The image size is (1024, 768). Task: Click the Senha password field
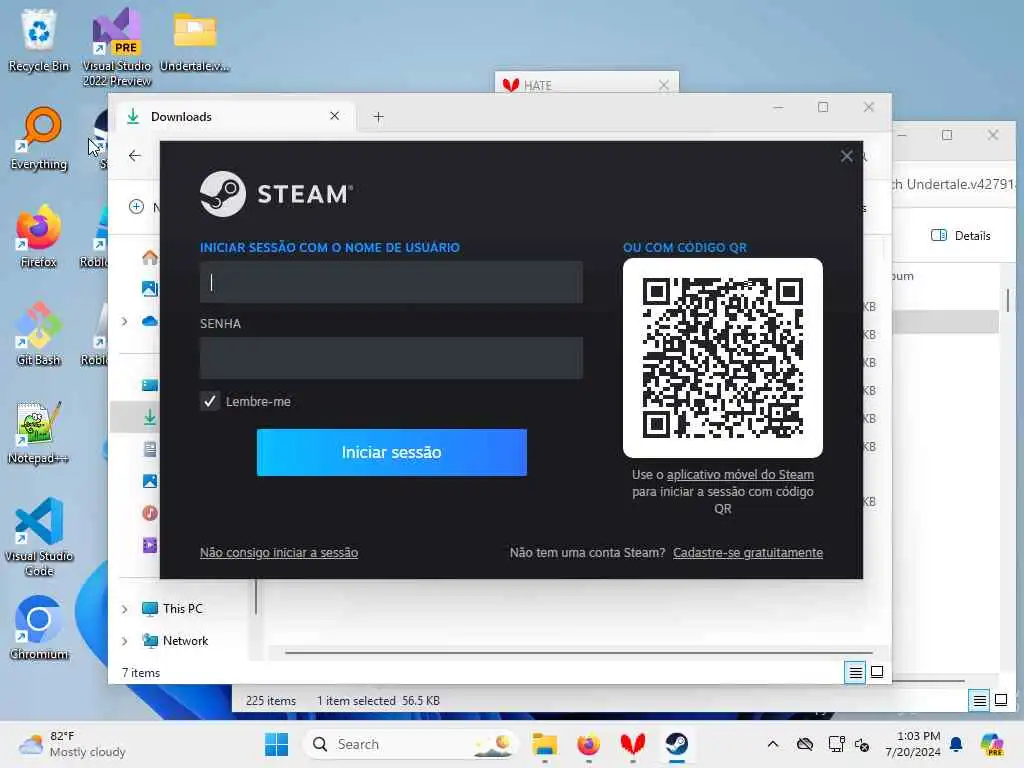pyautogui.click(x=391, y=358)
